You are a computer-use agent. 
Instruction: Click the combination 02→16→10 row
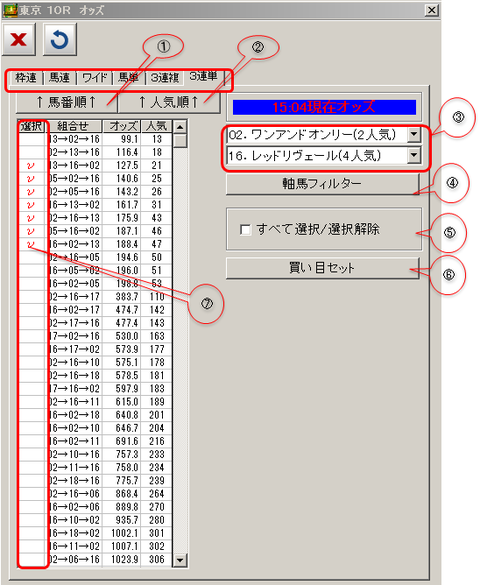tap(75, 363)
